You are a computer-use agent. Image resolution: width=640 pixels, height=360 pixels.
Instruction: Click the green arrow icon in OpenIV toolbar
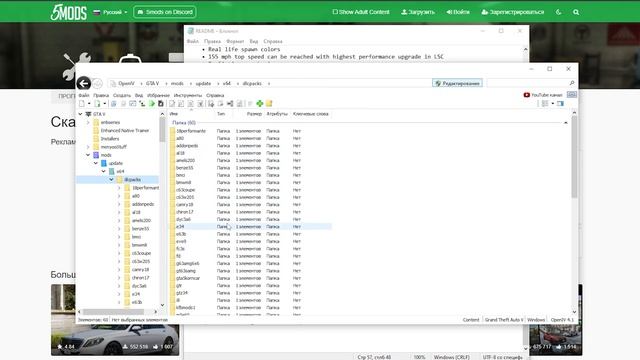[152, 104]
